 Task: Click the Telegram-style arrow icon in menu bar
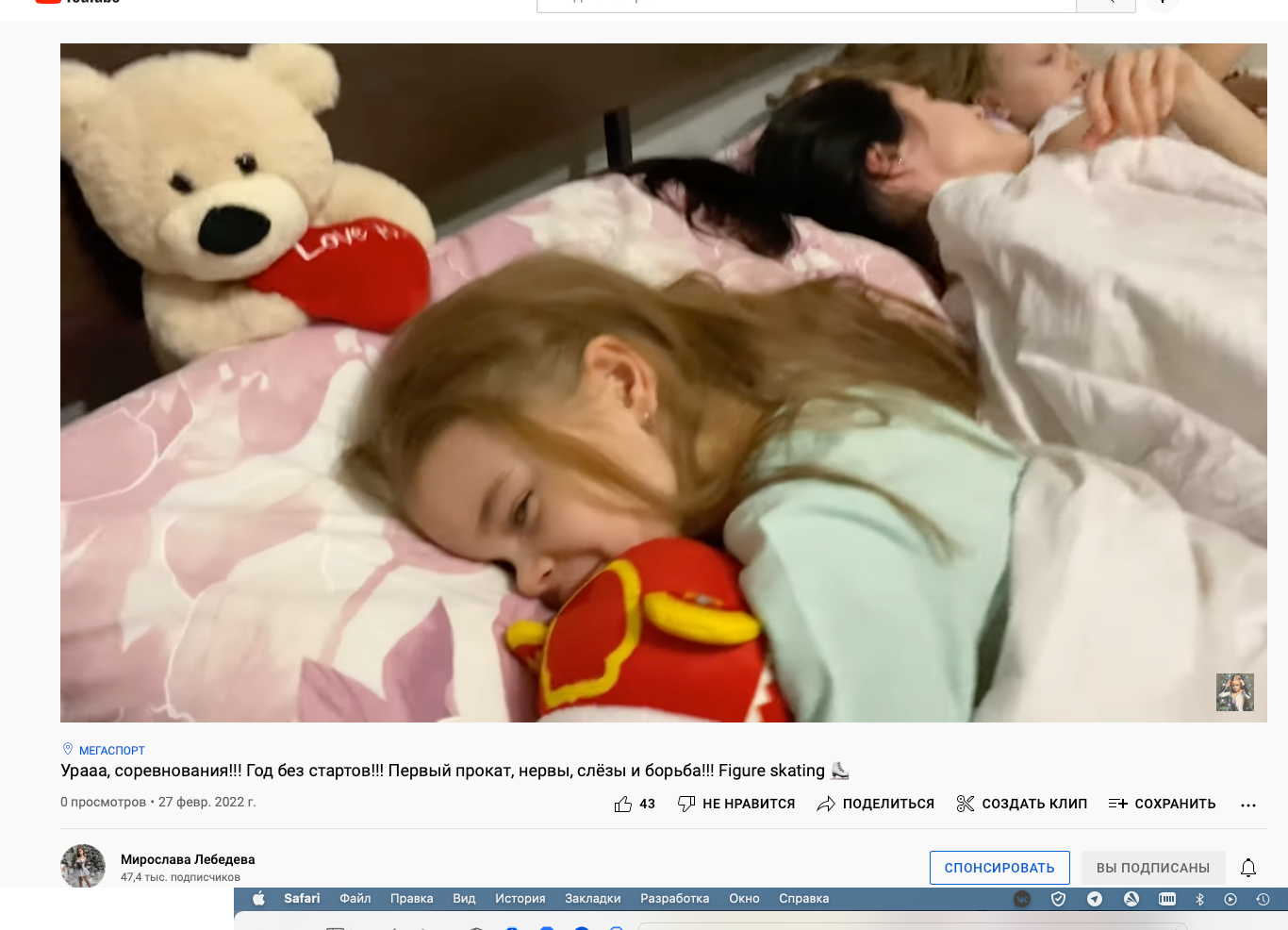(1095, 900)
